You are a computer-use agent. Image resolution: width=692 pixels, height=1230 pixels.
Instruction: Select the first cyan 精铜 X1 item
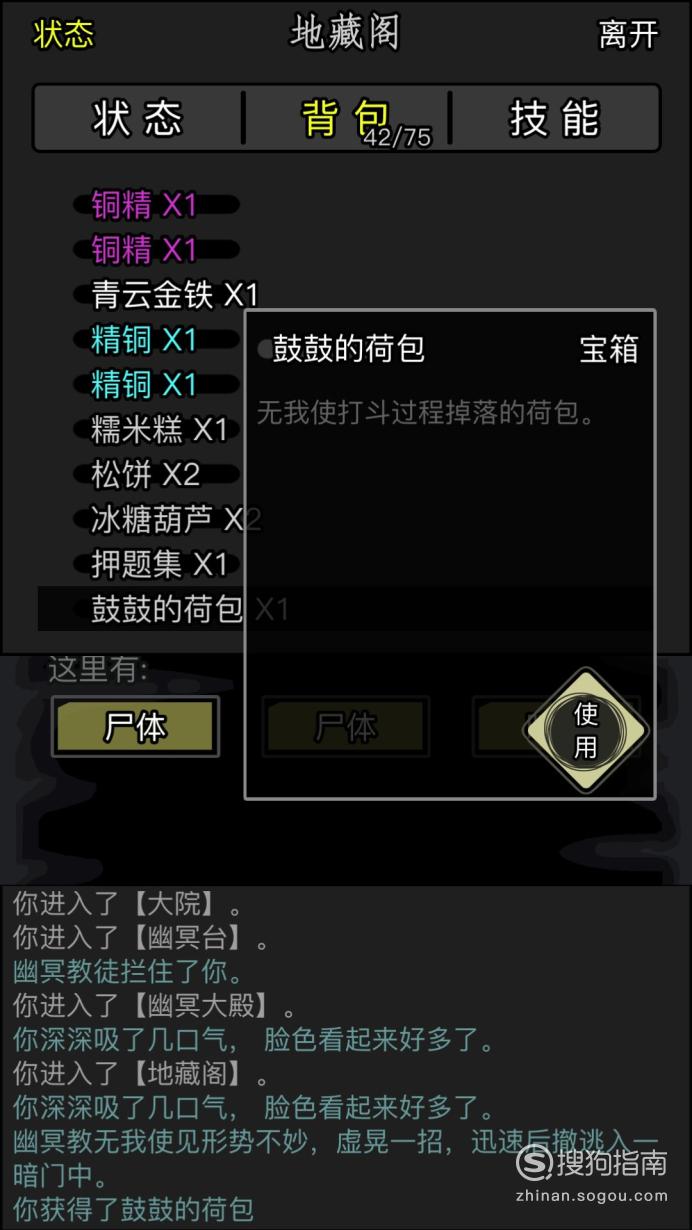tap(144, 339)
